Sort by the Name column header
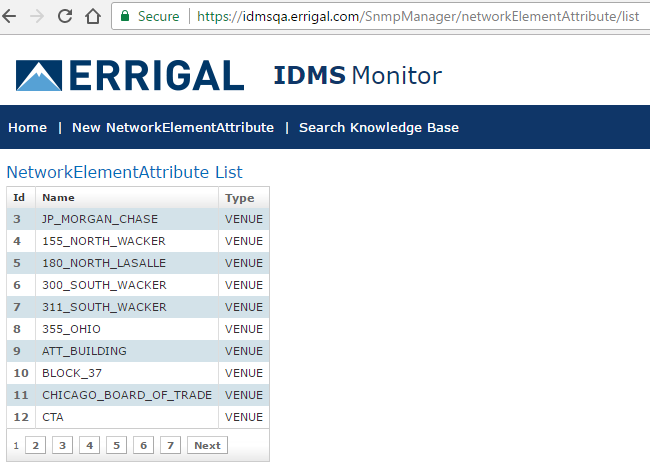The height and width of the screenshot is (464, 650). pos(58,198)
